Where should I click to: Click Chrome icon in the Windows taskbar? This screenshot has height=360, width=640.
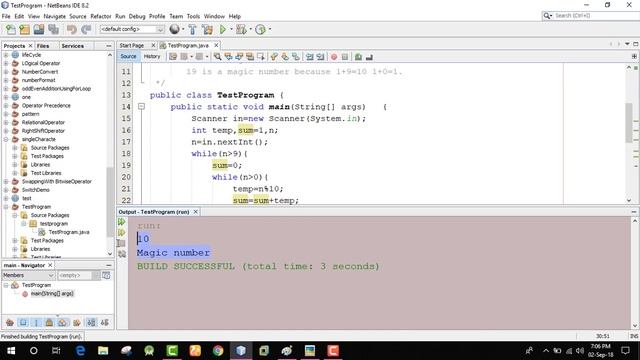(218, 351)
